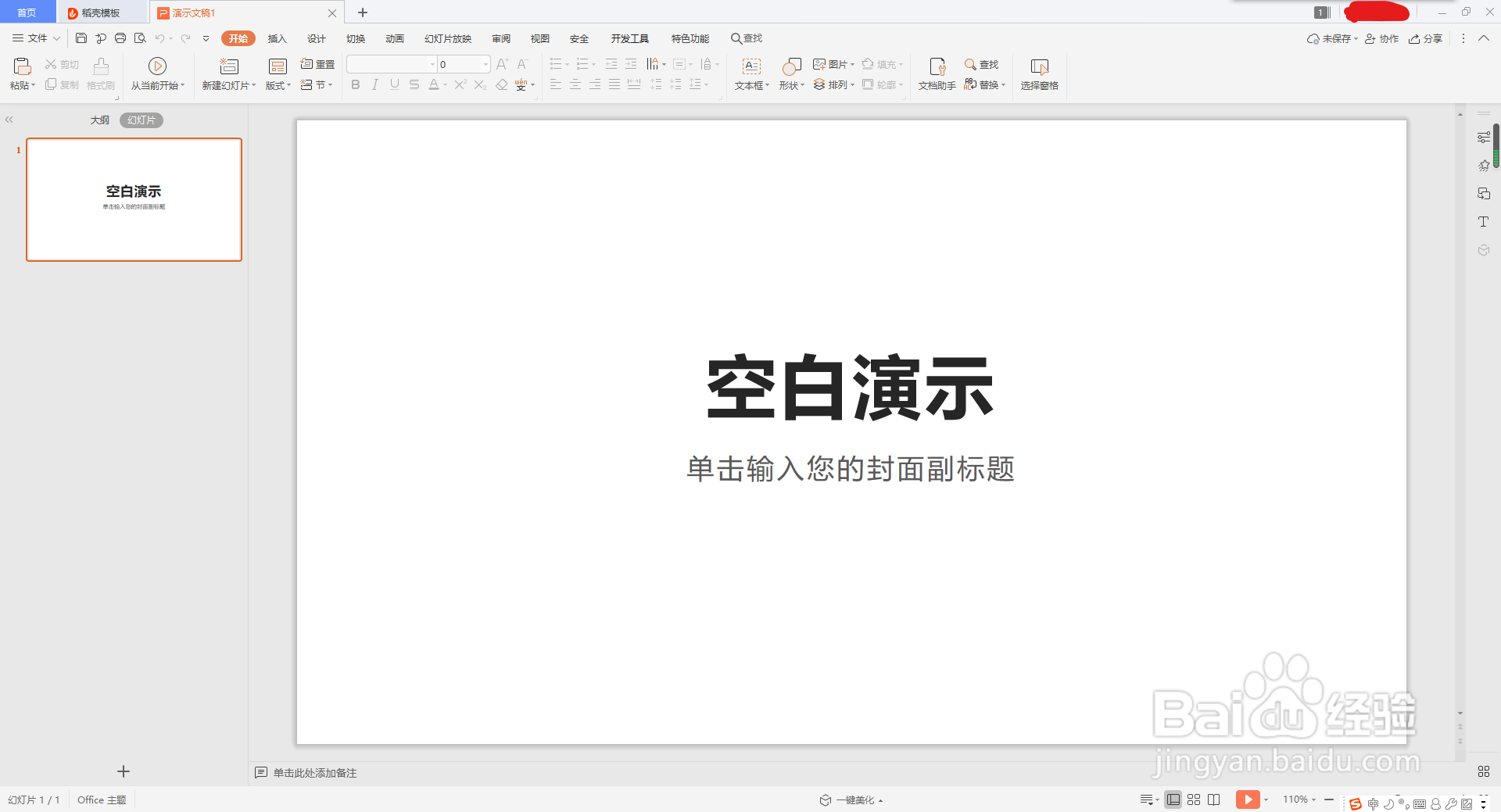1501x812 pixels.
Task: Open the 文本框 text box tool
Action: coord(750,74)
